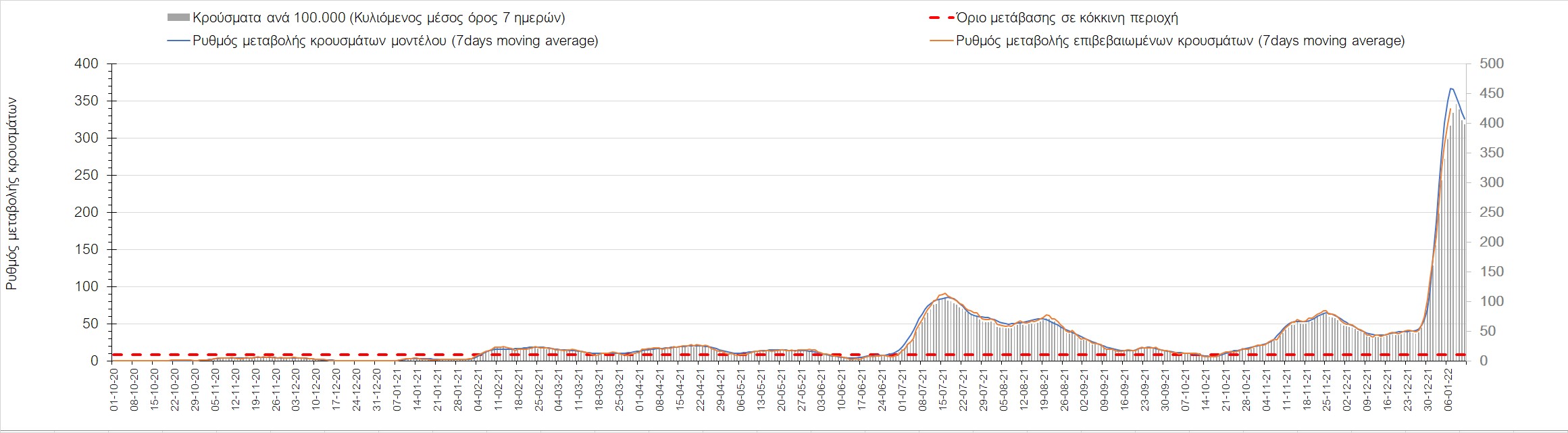Click the 100 label on left axis
1568x433 pixels.
click(x=86, y=286)
